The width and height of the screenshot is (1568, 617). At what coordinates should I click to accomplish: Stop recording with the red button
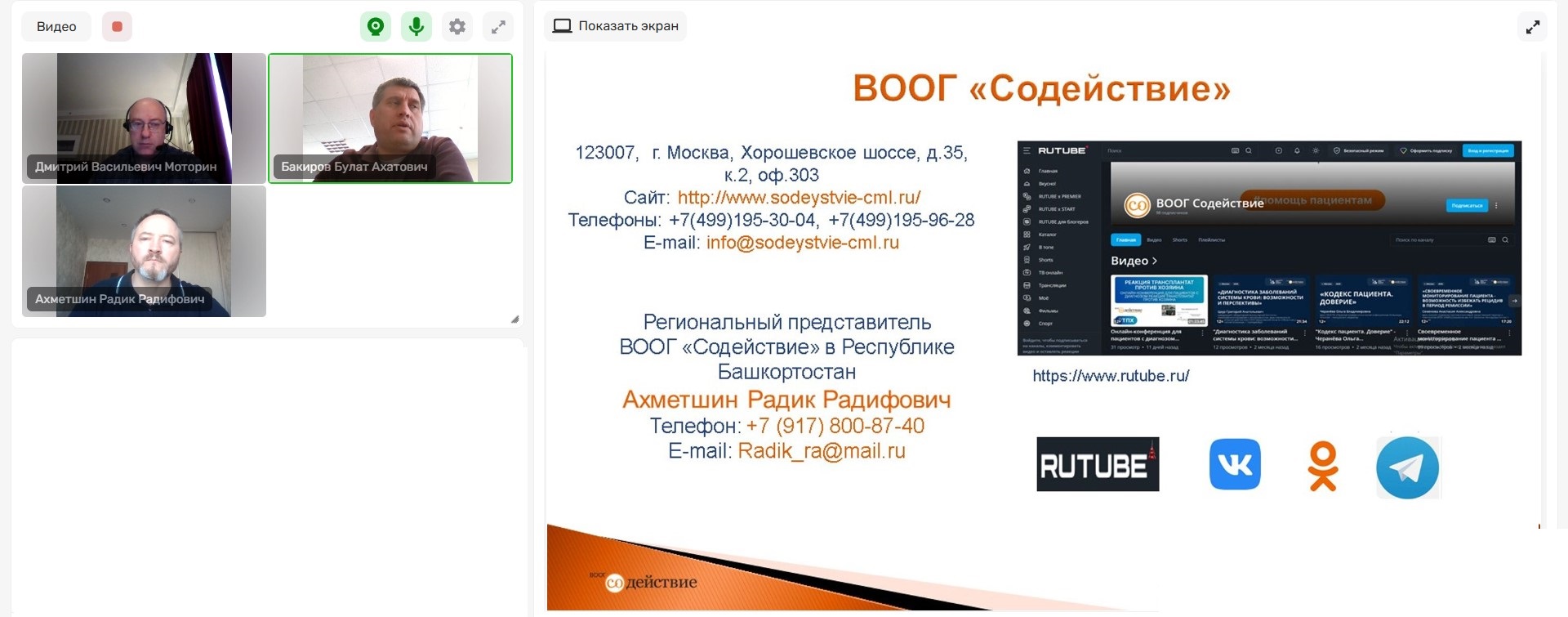click(117, 27)
